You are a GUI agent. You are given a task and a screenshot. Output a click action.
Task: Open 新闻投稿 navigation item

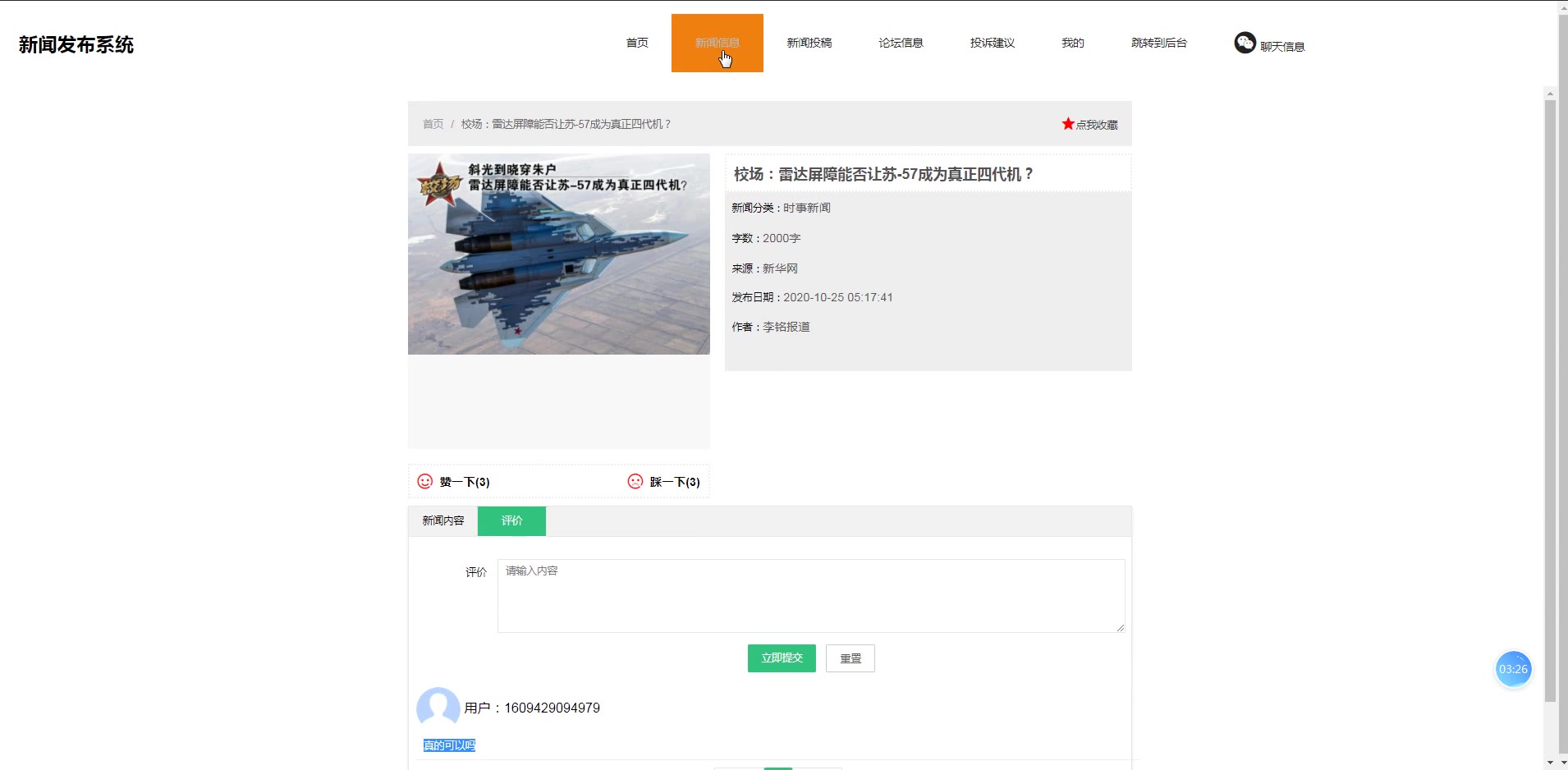[x=809, y=43]
